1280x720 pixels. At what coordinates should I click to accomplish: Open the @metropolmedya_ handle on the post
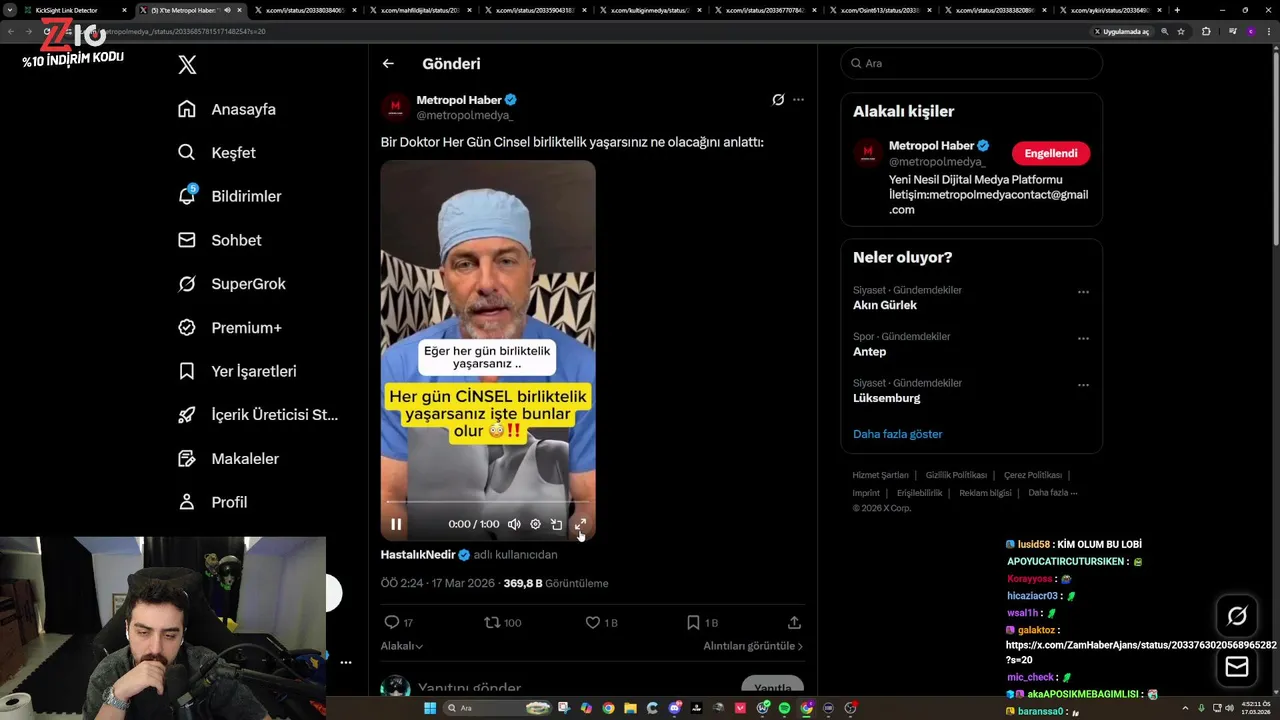click(464, 115)
